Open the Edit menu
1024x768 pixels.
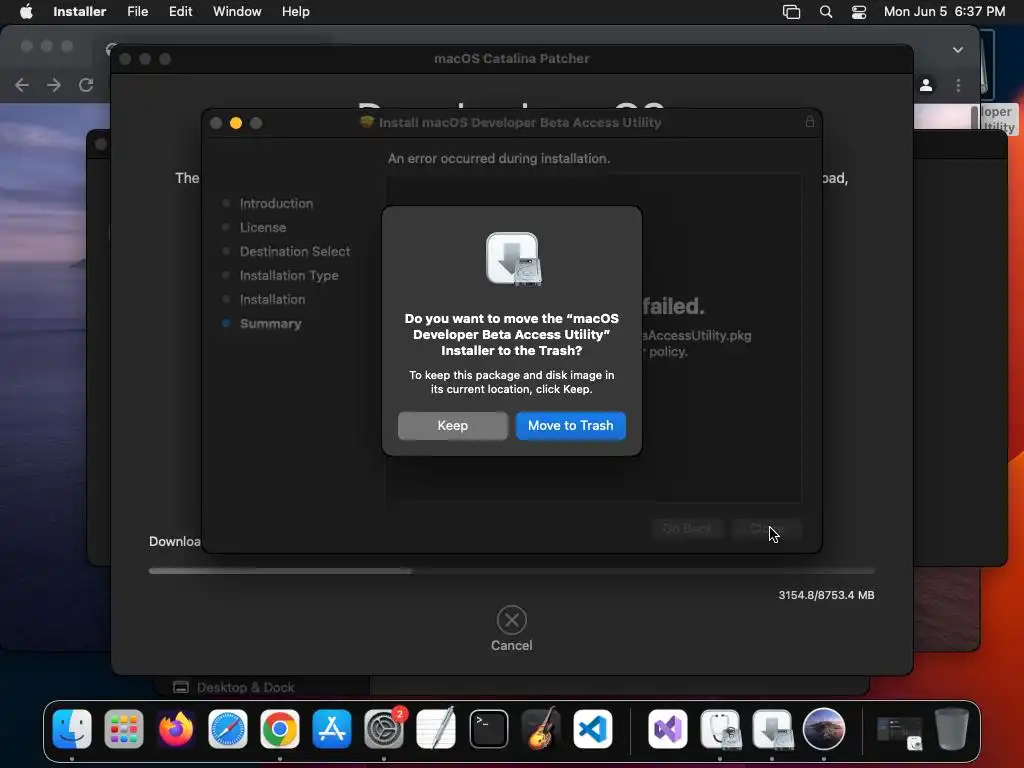[x=180, y=12]
